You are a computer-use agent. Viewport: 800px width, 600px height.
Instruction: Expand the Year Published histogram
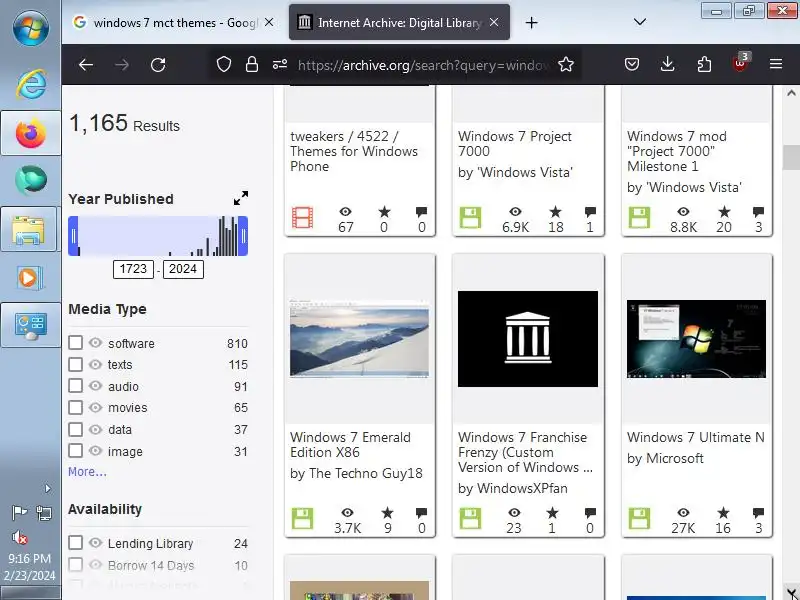241,198
